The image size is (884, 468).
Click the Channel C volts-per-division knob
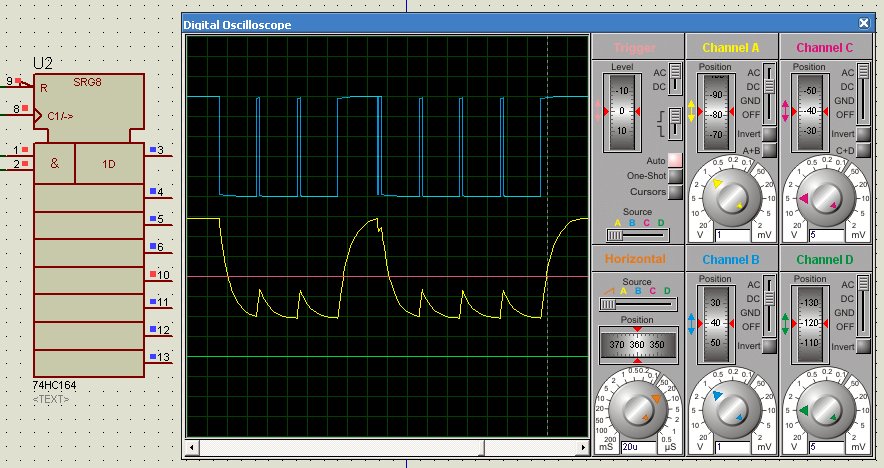825,198
